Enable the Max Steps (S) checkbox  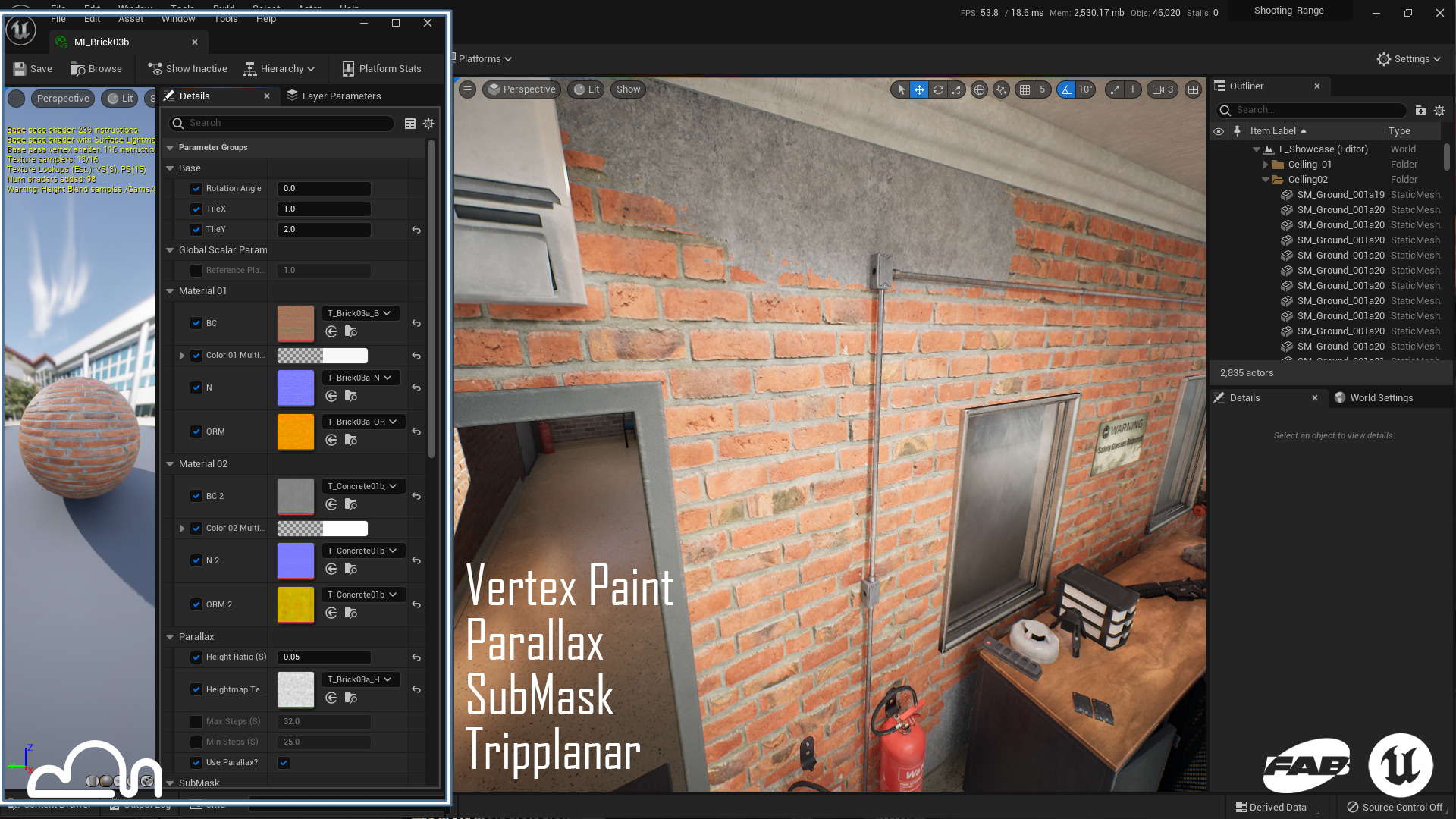click(x=196, y=722)
